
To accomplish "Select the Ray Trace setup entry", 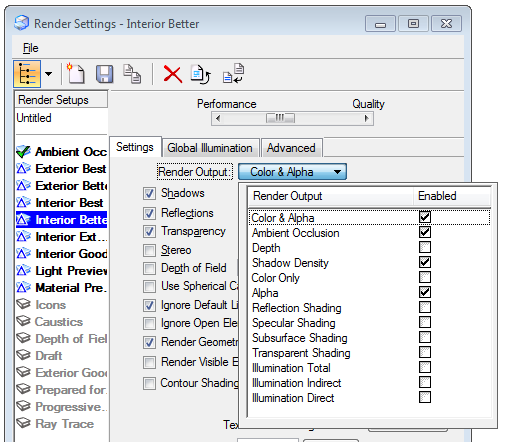I will click(56, 424).
